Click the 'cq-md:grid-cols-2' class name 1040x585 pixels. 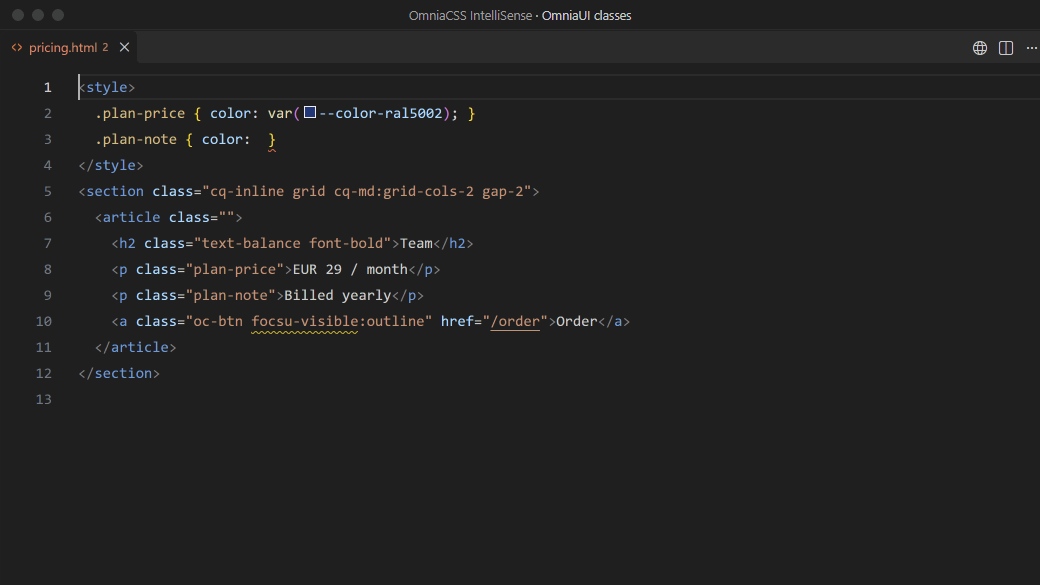[x=404, y=192]
